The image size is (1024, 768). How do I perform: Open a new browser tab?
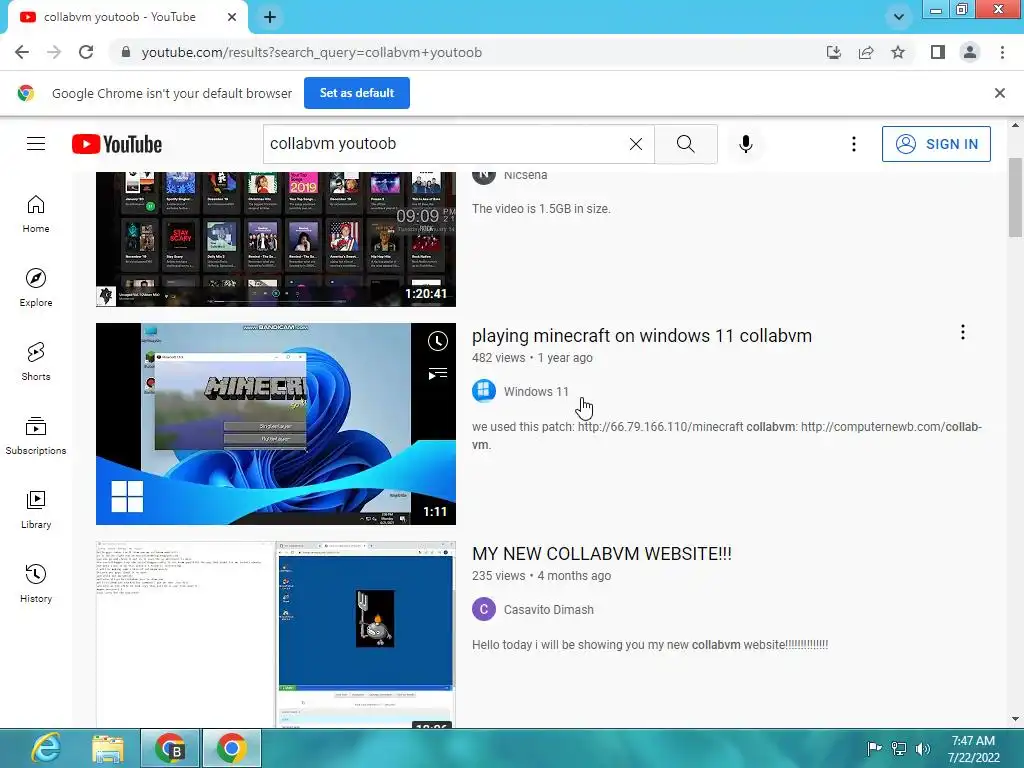click(x=270, y=17)
